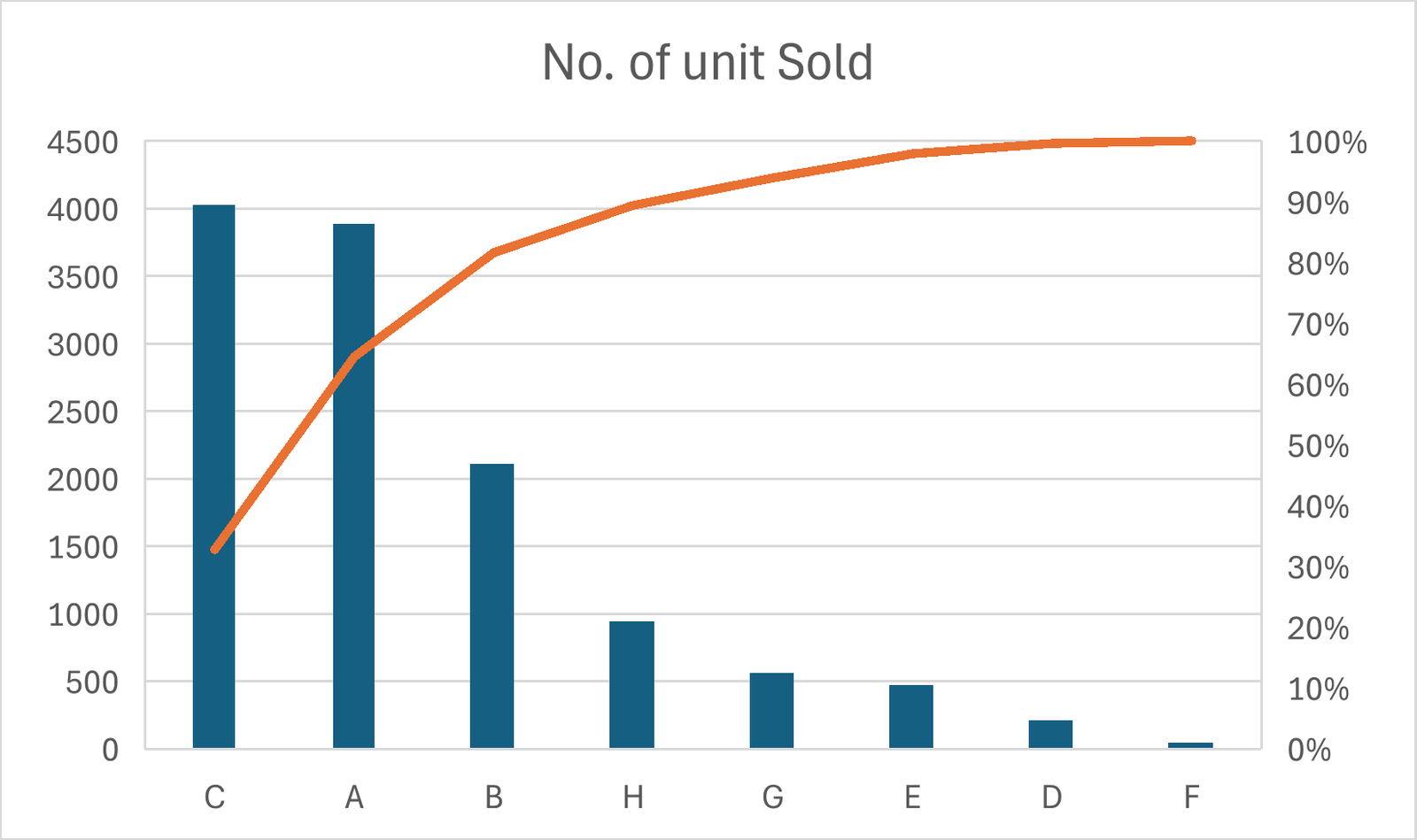The height and width of the screenshot is (840, 1417).
Task: Click the horizontal axis label 'F'
Action: 1191,798
